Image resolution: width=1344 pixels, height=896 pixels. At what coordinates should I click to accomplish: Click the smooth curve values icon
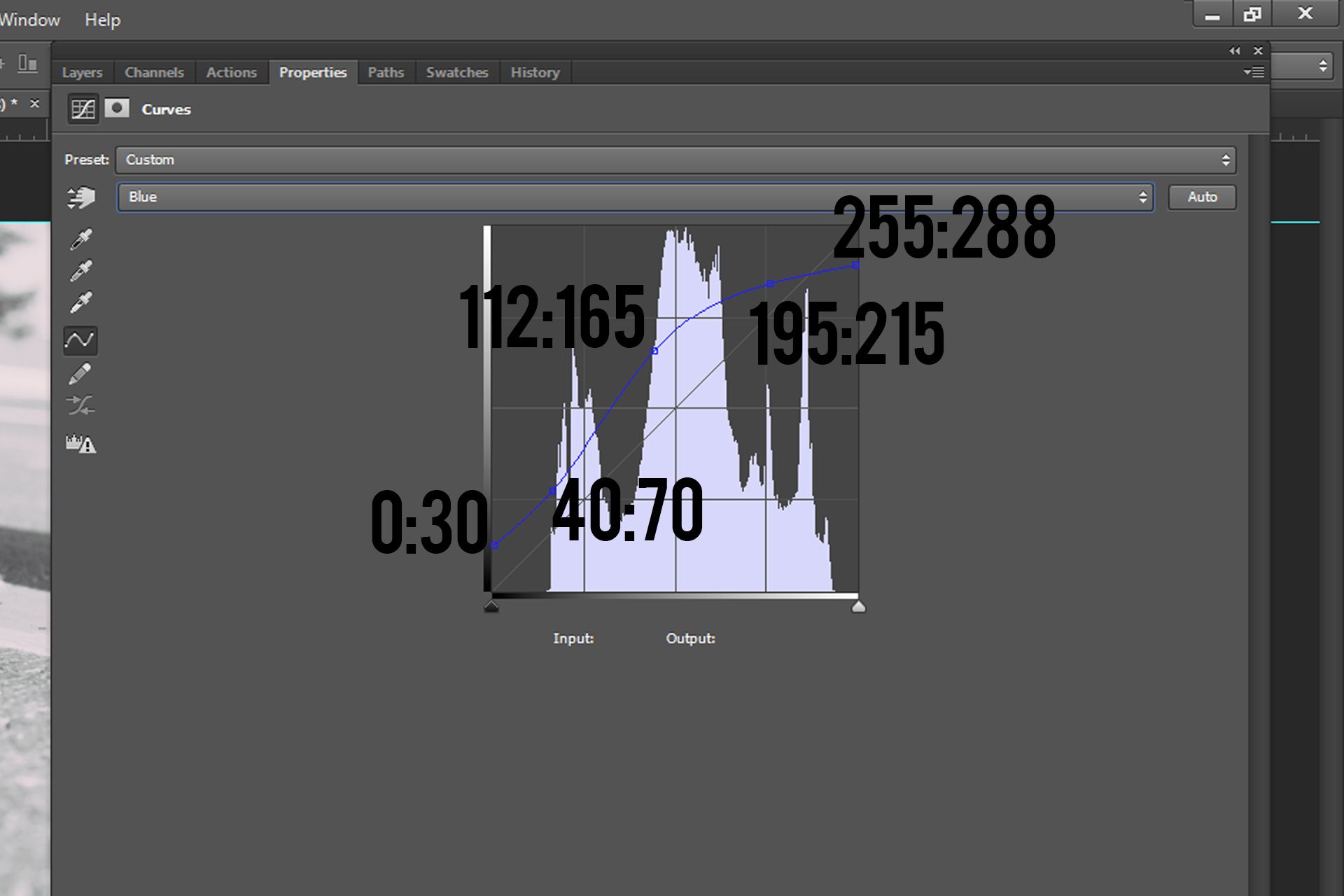80,405
